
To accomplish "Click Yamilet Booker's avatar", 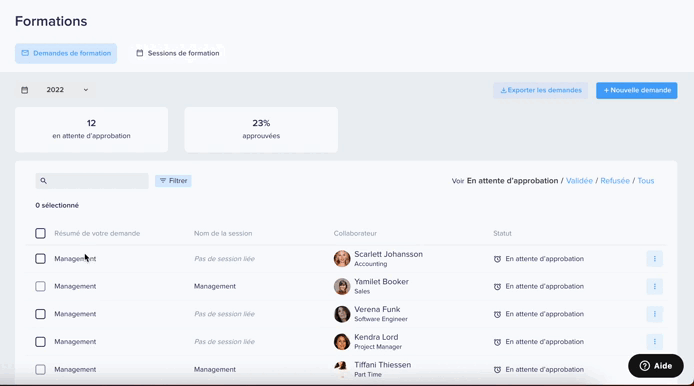I will click(342, 286).
